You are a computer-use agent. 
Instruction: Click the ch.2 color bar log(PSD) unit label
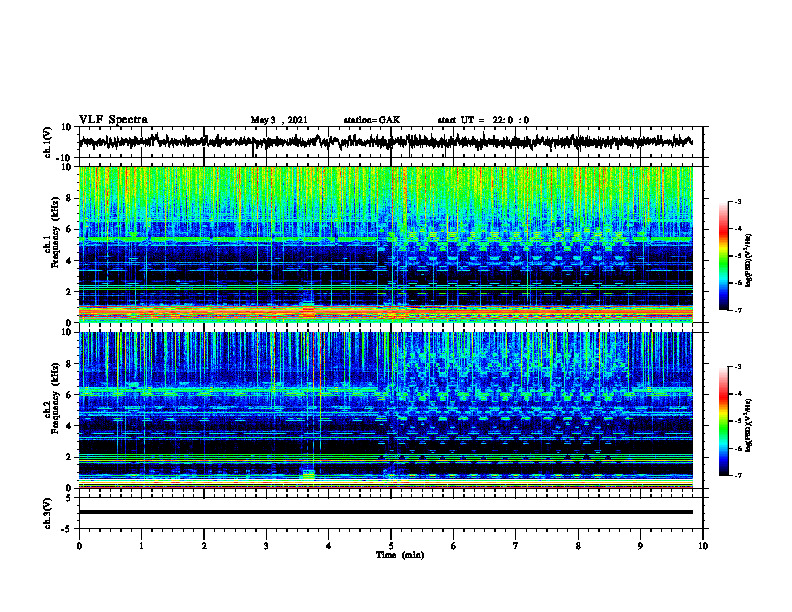749,425
